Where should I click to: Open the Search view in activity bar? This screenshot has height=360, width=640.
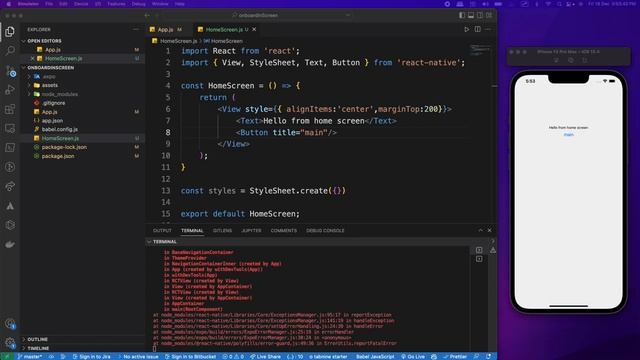click(10, 51)
